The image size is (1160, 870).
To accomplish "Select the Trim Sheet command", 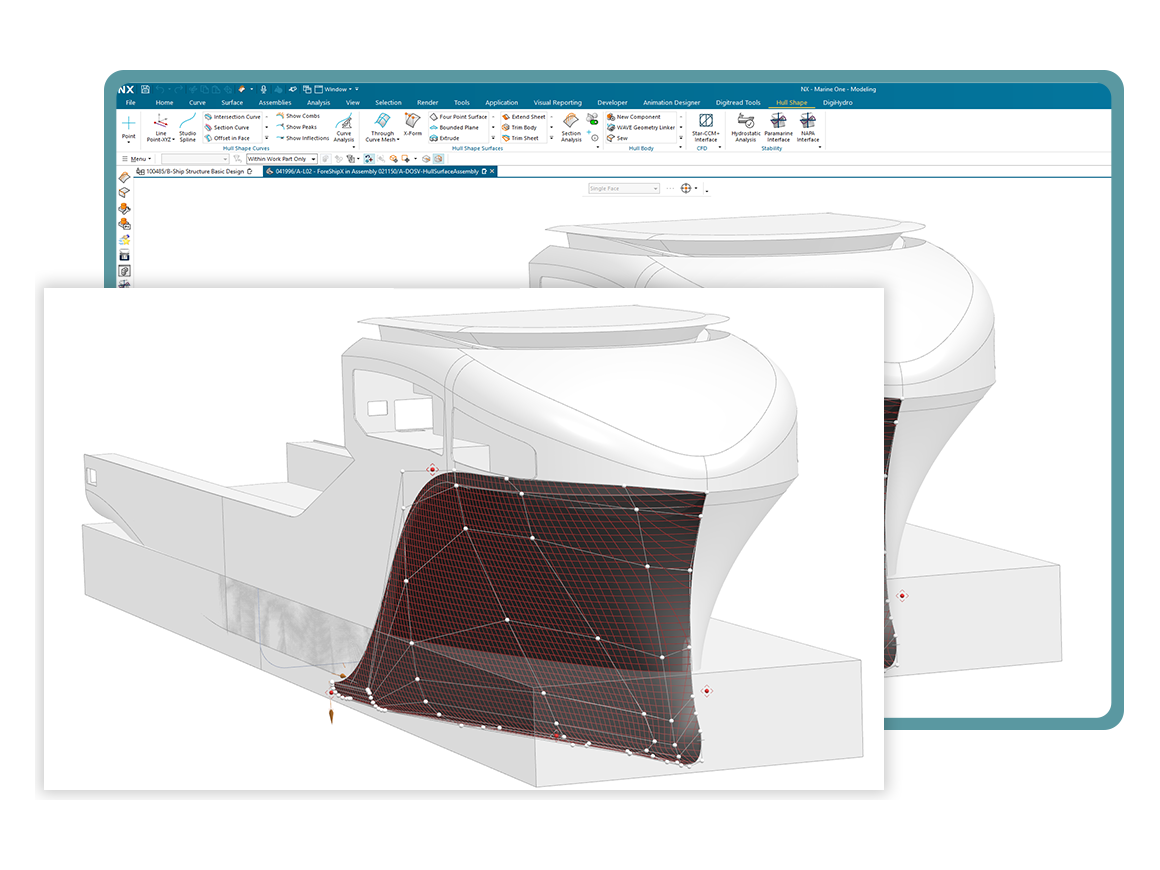I will [520, 138].
